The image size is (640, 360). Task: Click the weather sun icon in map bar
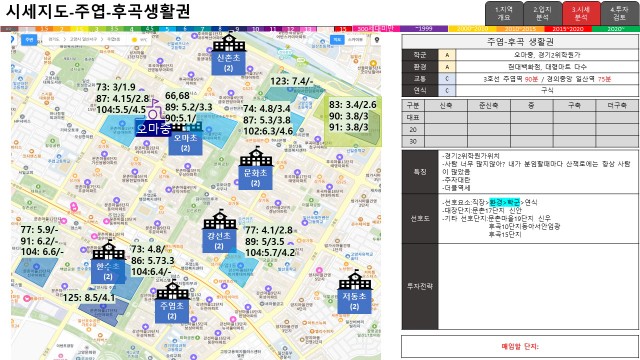[x=134, y=40]
